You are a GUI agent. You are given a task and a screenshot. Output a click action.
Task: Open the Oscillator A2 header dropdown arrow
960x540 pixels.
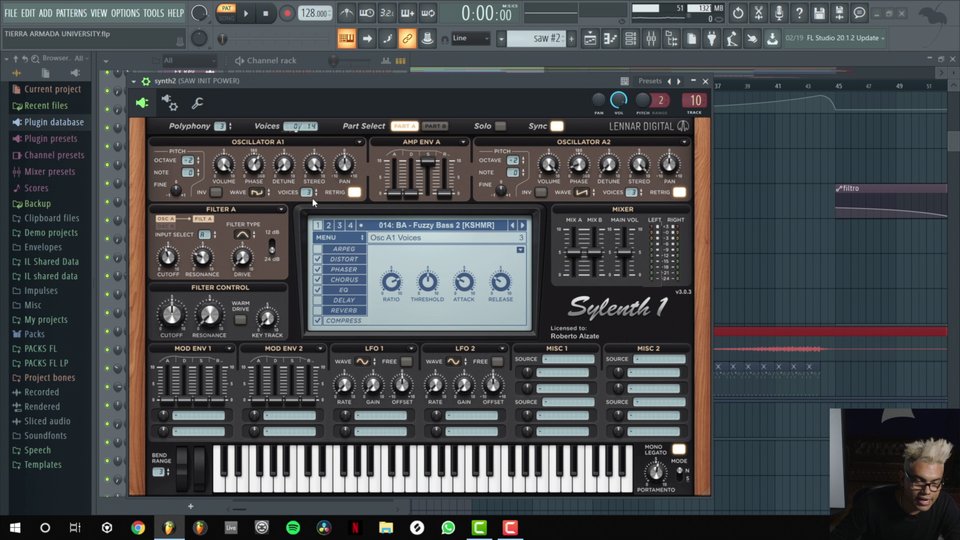coord(684,142)
